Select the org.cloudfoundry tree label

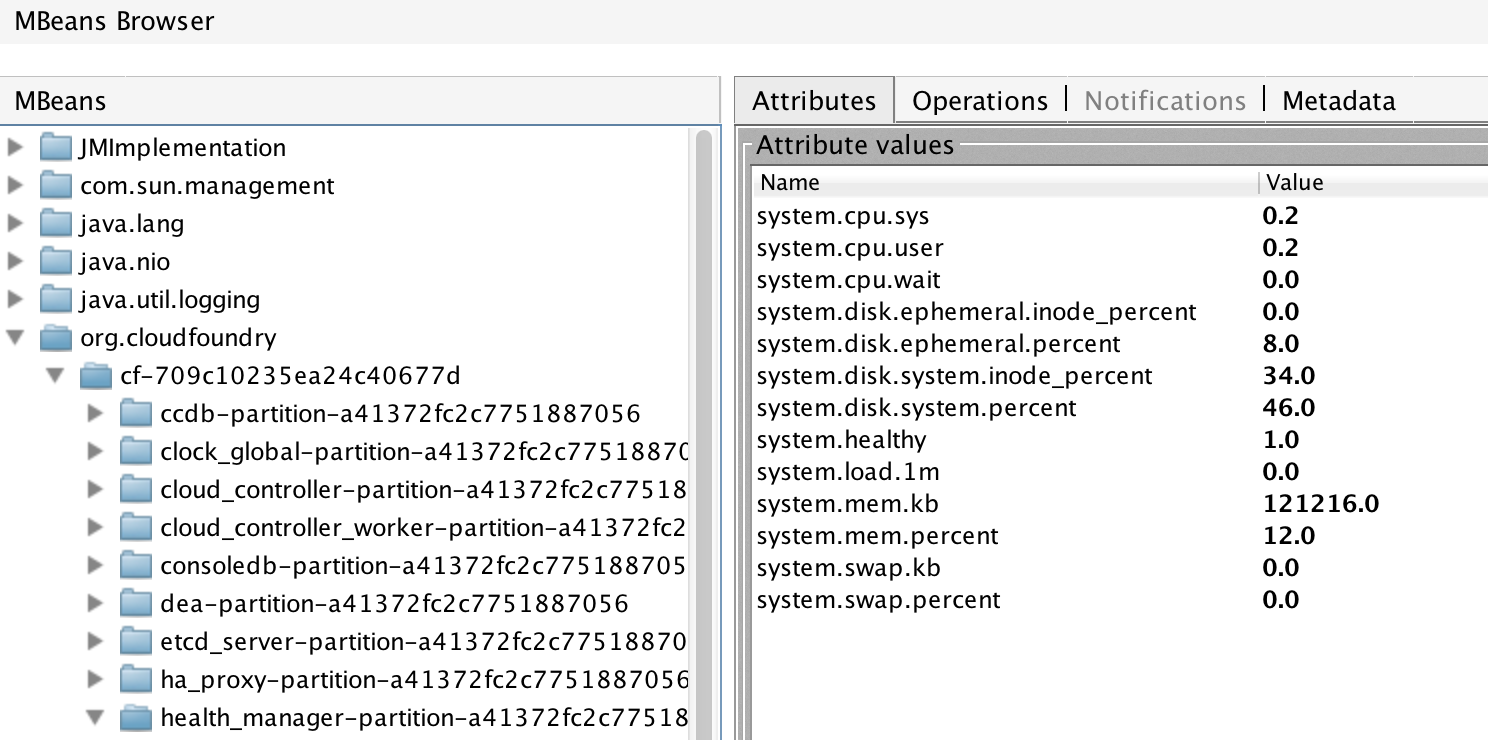click(178, 338)
